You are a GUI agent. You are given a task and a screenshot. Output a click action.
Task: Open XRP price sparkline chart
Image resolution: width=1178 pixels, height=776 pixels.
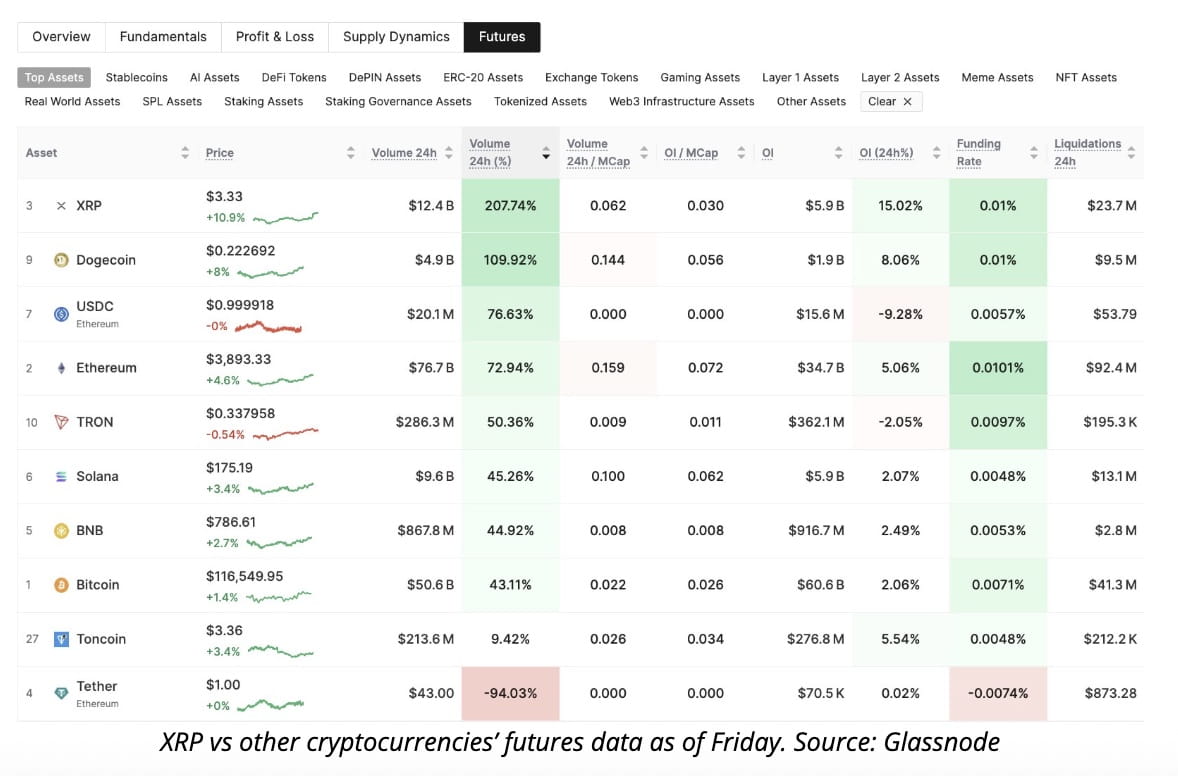click(x=285, y=218)
